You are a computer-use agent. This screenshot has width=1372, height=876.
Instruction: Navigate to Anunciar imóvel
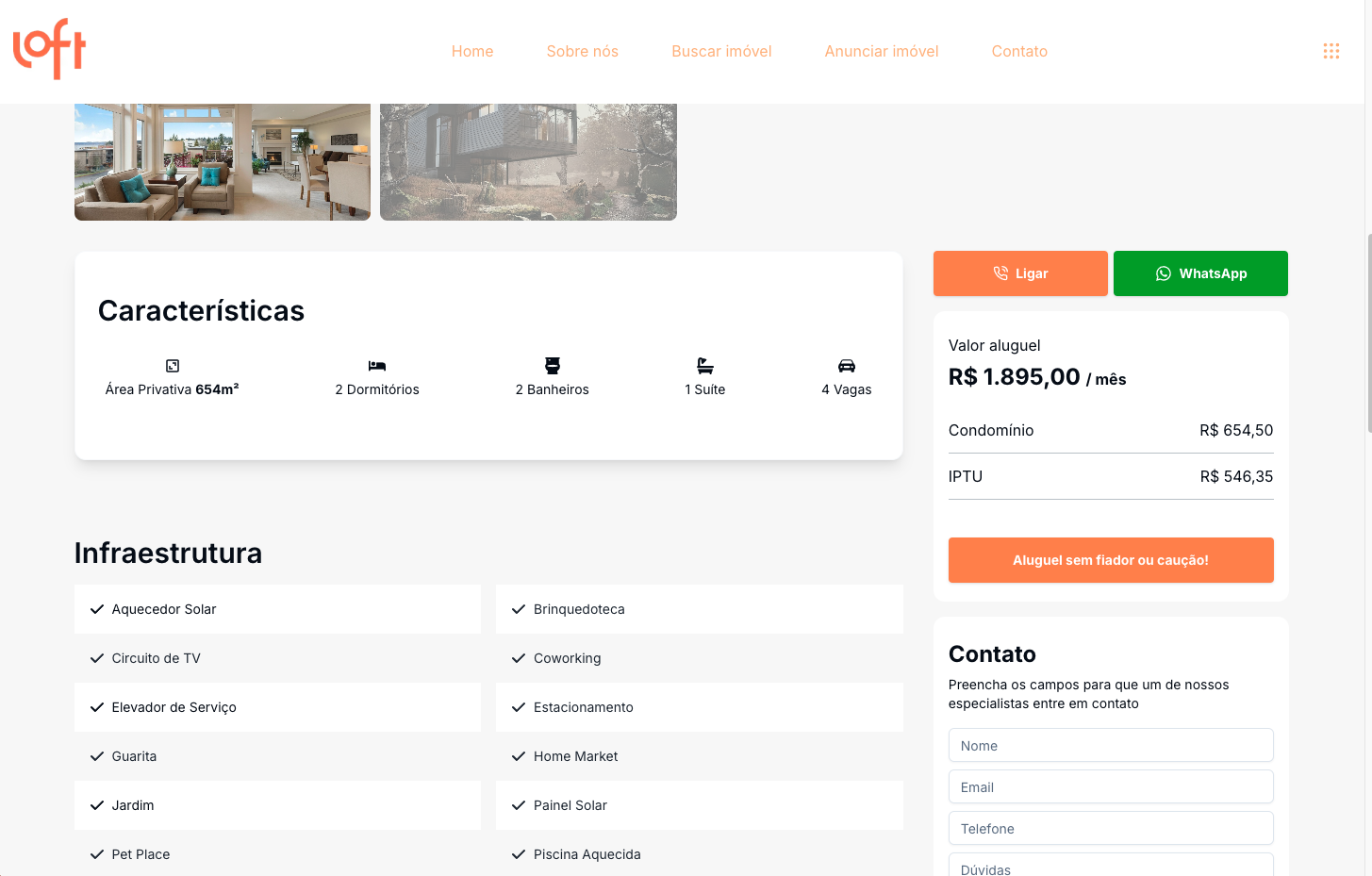coord(882,51)
